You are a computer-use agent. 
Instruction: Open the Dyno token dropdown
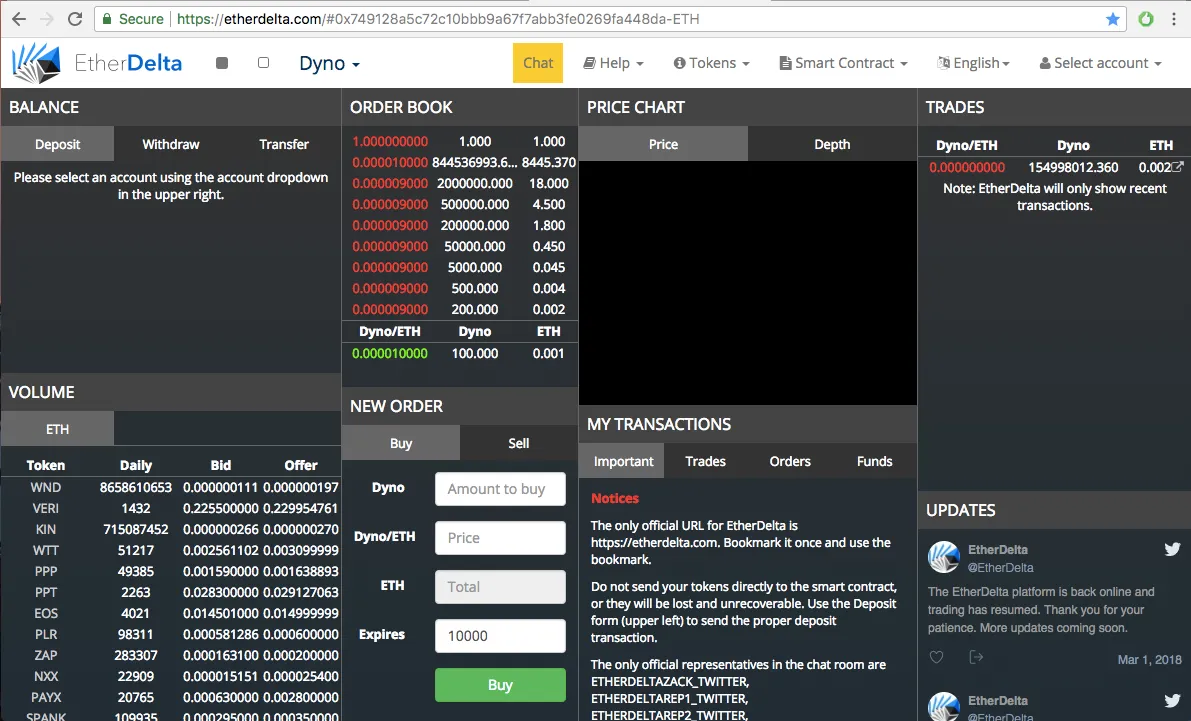click(329, 63)
